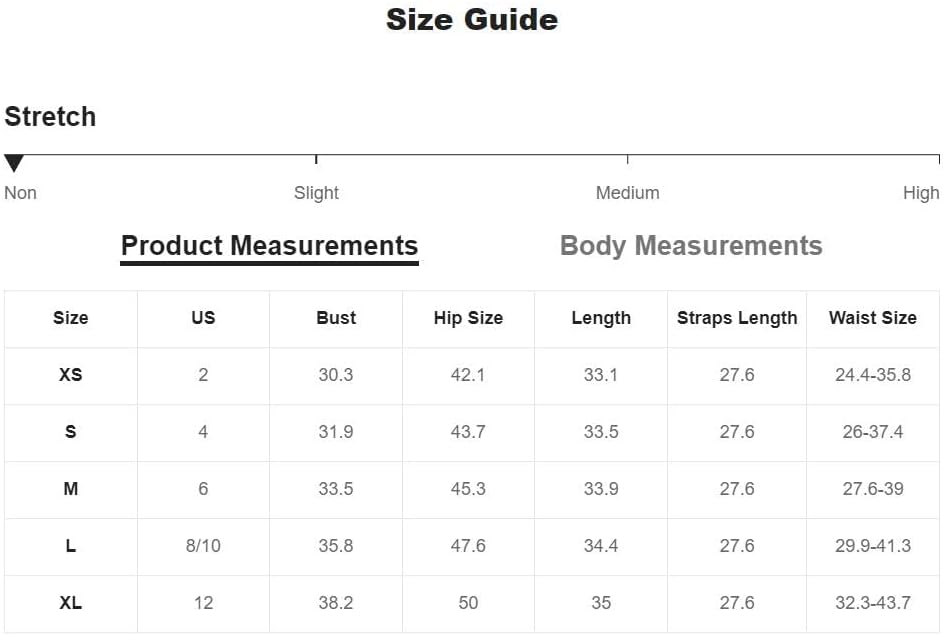Viewport: 943px width, 636px height.
Task: Click the Slight tick on stretch scale
Action: (316, 159)
